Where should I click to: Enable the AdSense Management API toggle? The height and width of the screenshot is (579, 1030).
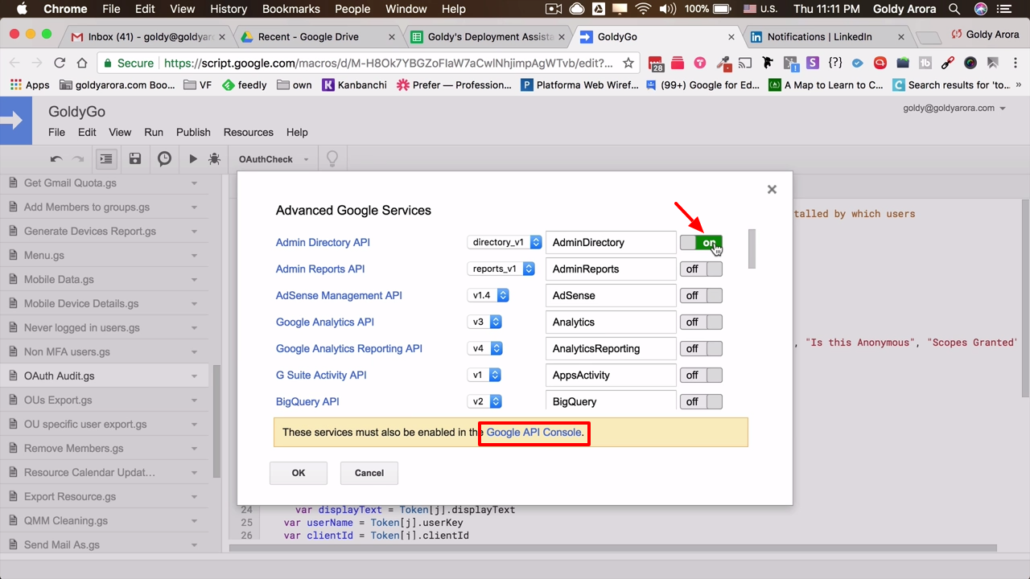(x=702, y=296)
